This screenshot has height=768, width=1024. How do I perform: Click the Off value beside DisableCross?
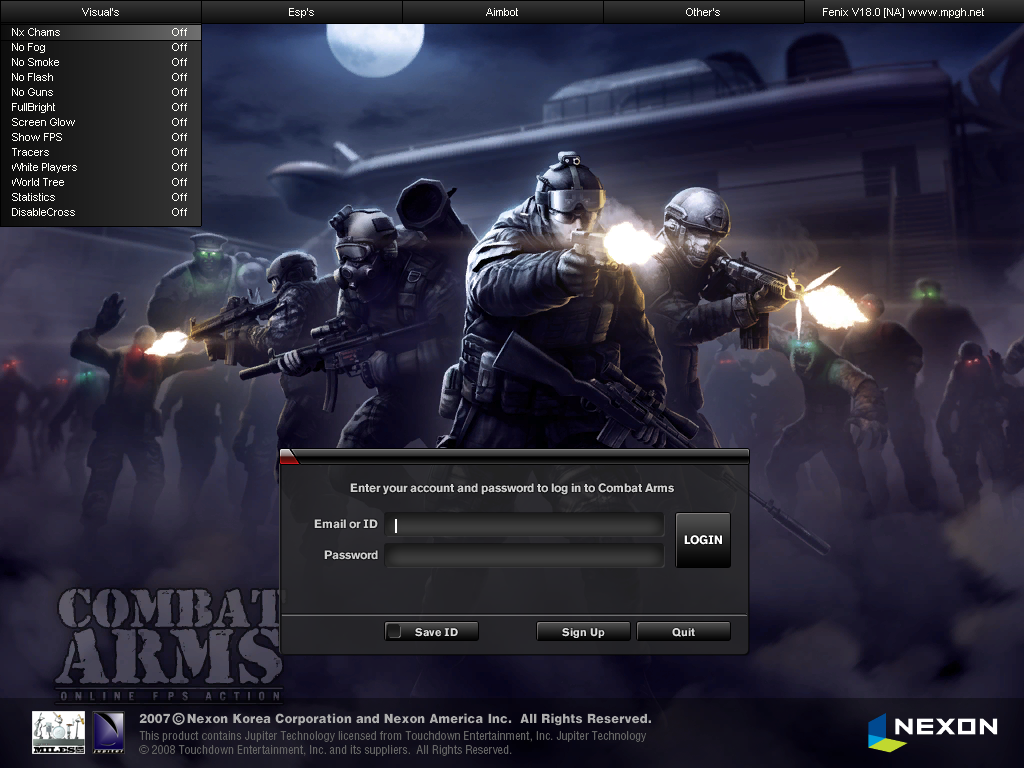pos(179,212)
